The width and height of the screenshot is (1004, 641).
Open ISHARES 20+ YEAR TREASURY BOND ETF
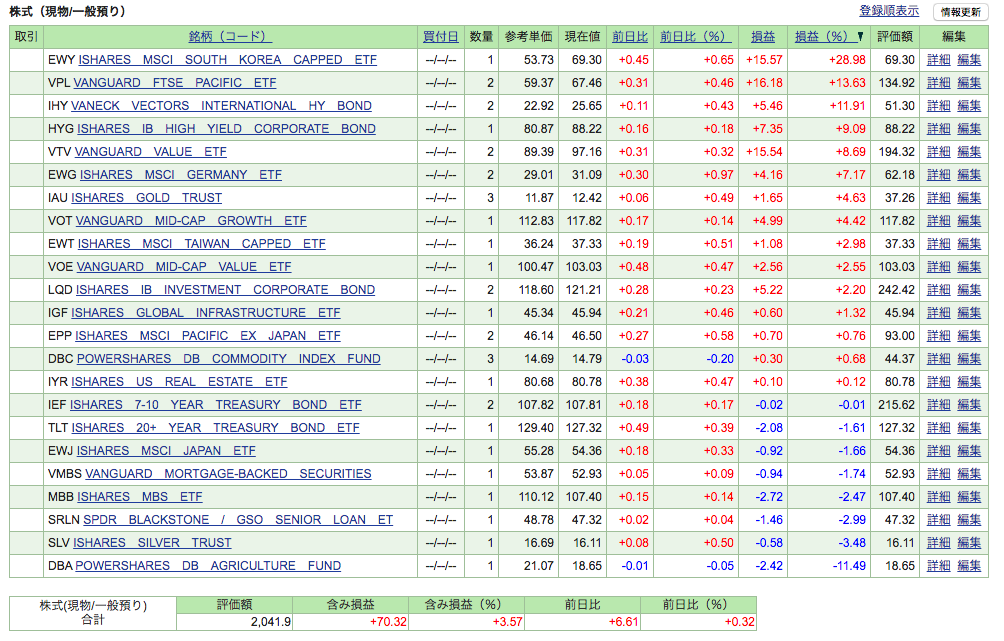(x=215, y=428)
